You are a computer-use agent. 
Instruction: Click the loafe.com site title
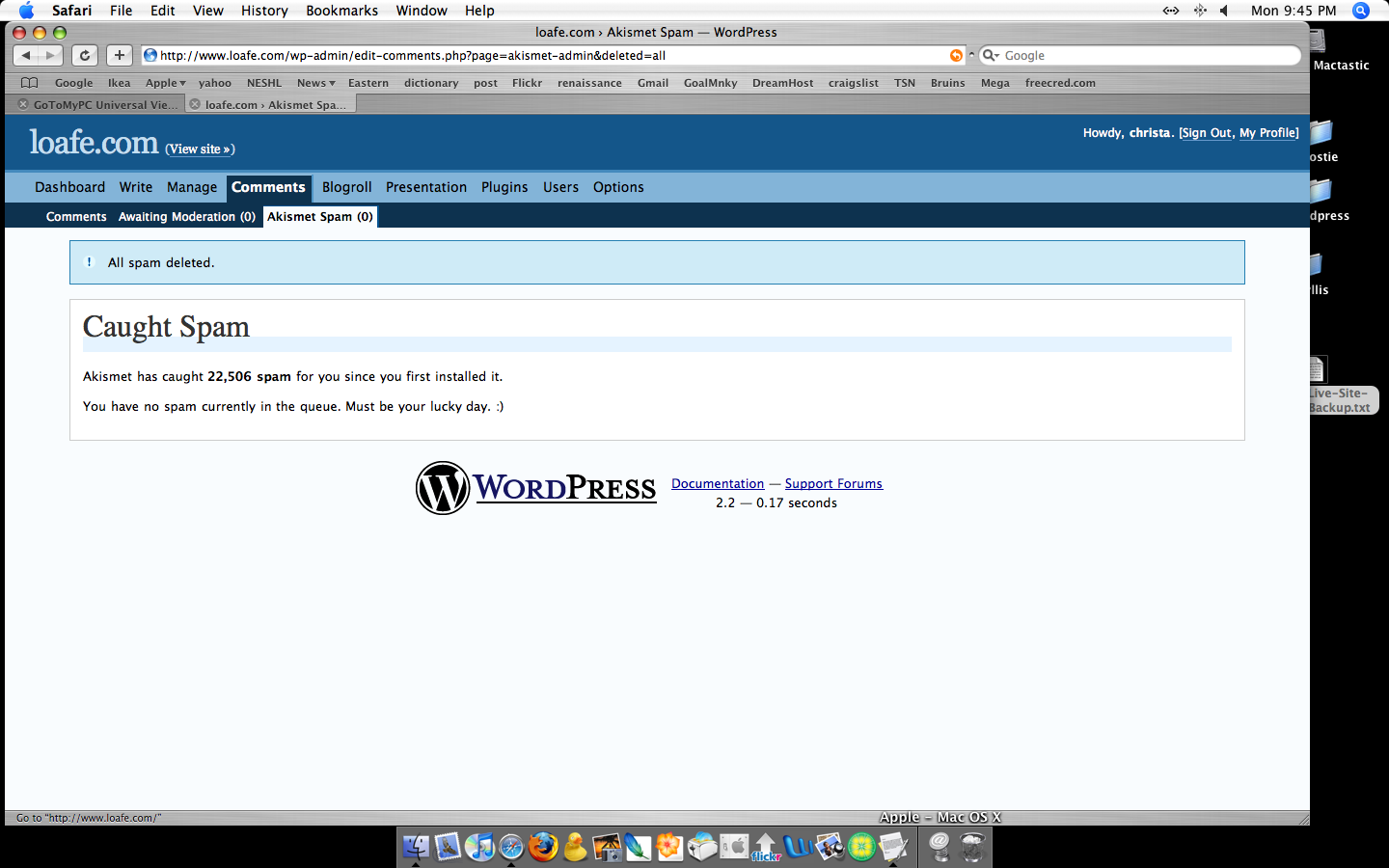pos(94,143)
